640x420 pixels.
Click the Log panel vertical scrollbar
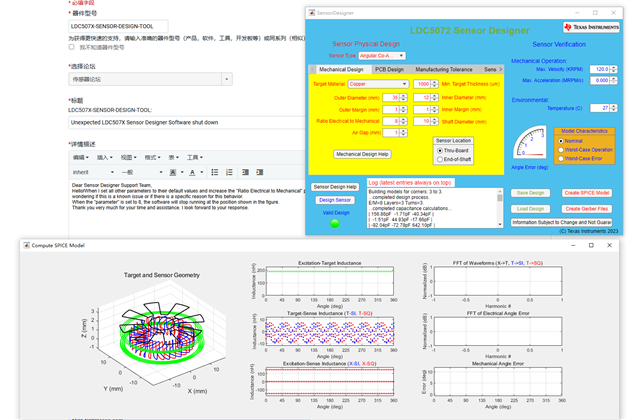click(500, 208)
